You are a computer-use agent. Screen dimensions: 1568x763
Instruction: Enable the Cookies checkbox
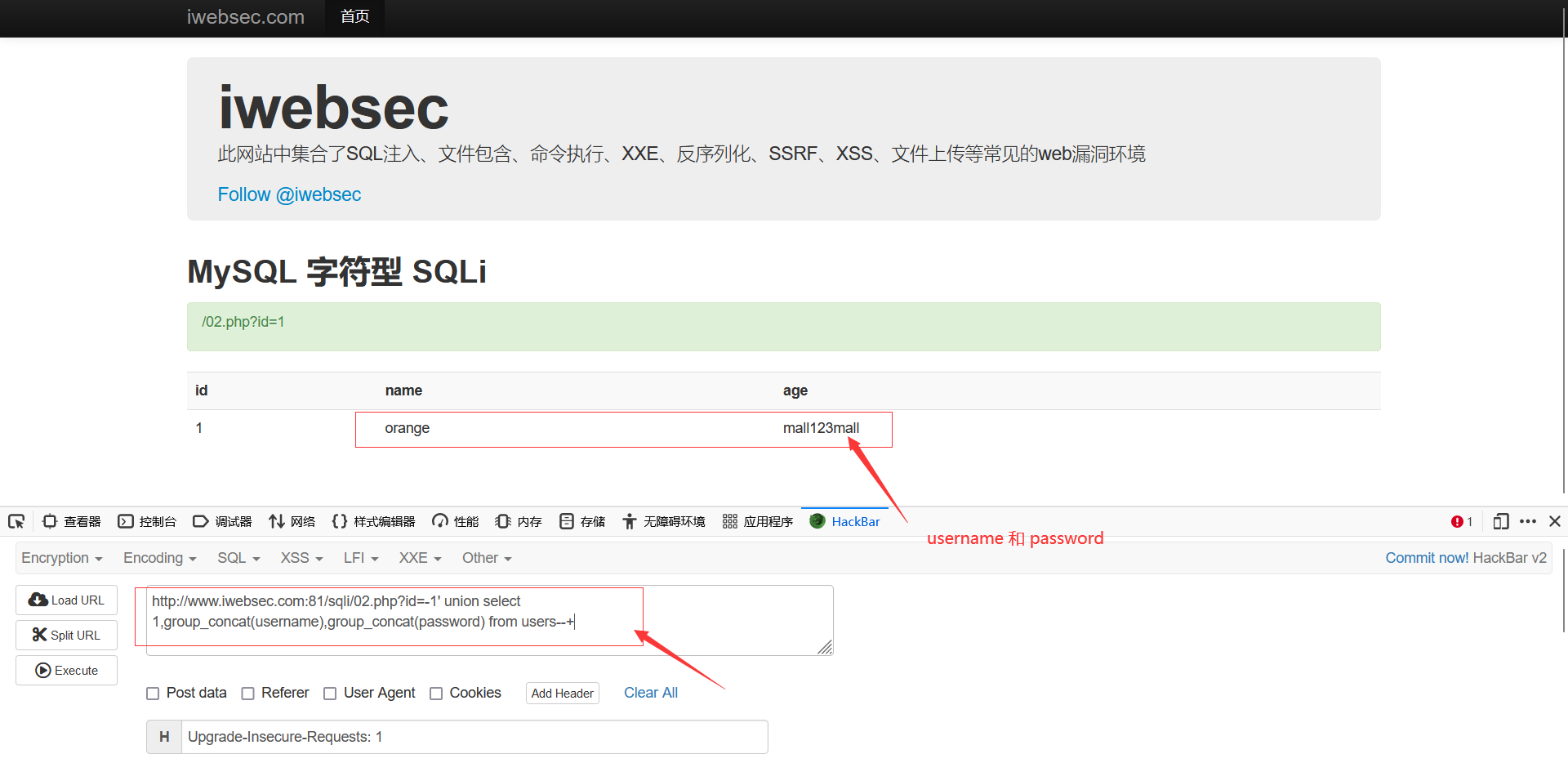coord(437,693)
